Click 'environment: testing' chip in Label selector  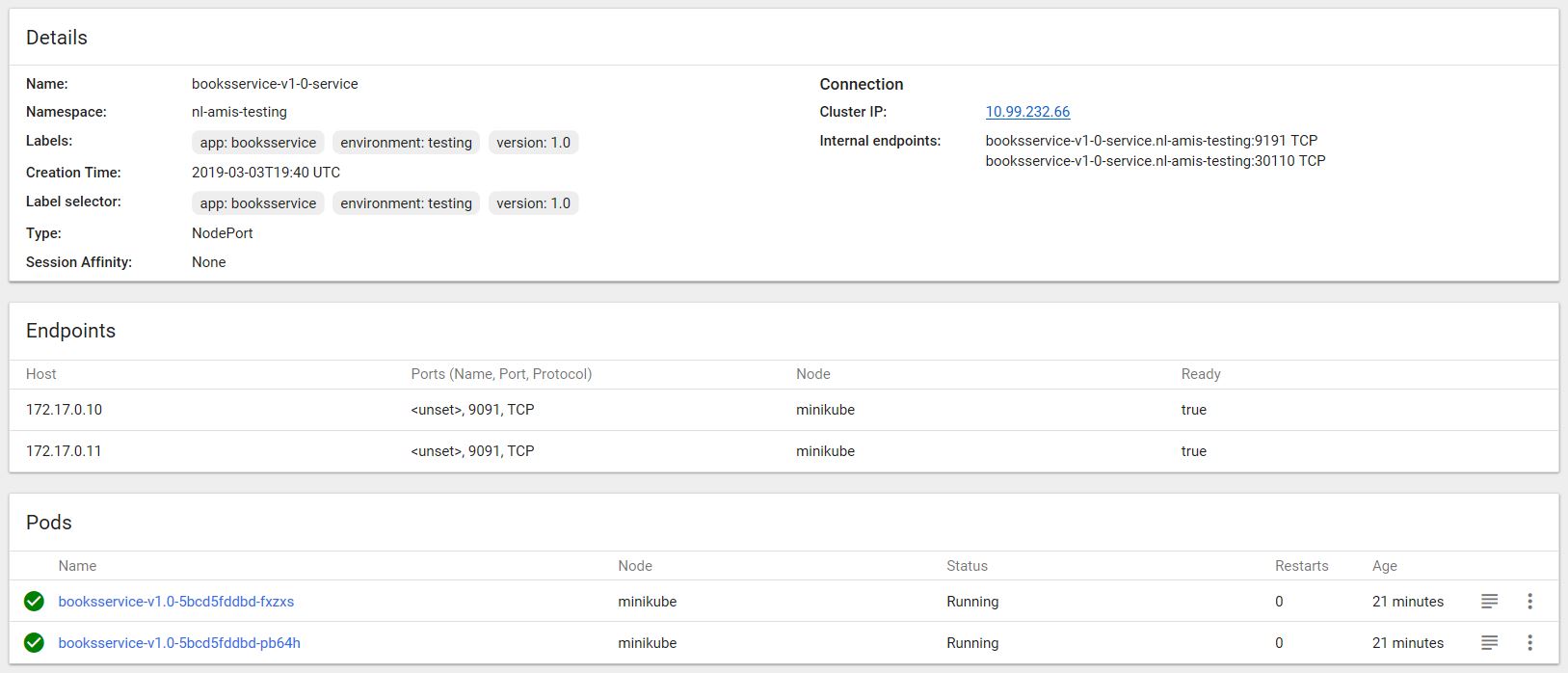tap(406, 203)
